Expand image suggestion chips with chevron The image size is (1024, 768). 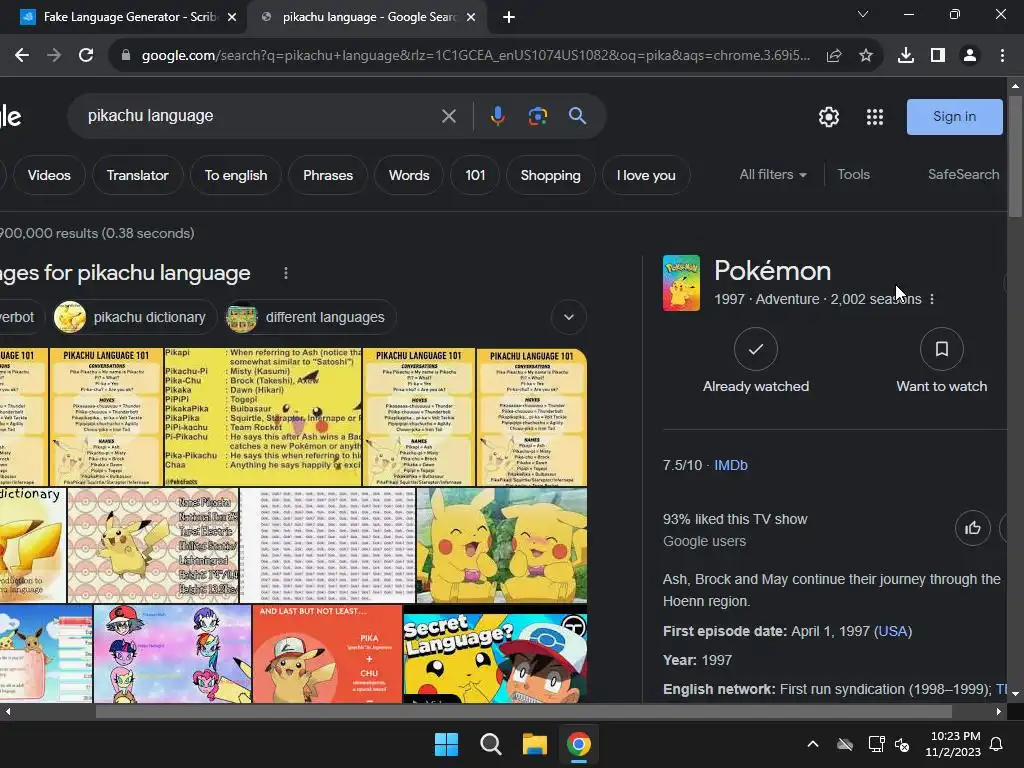(x=569, y=317)
